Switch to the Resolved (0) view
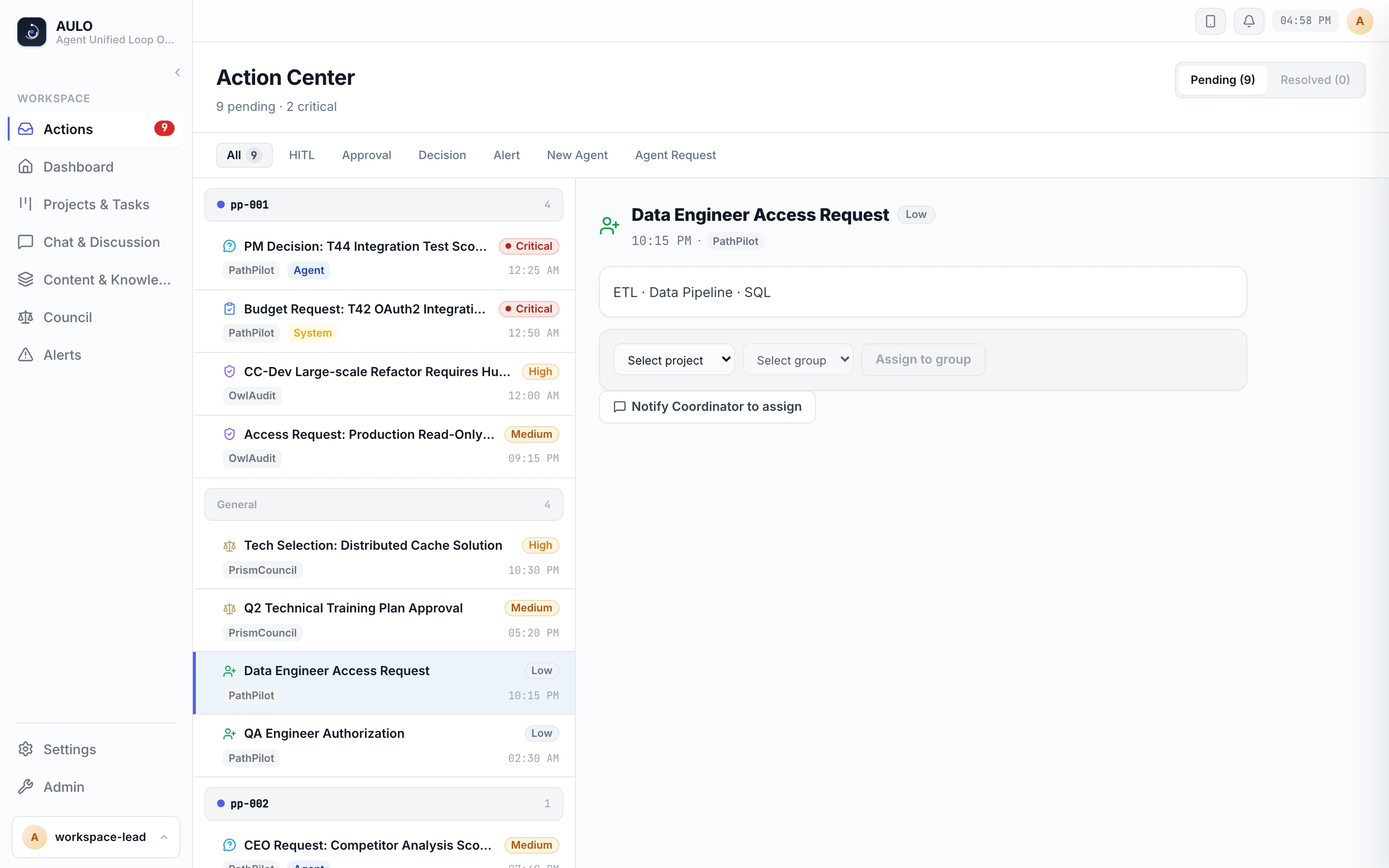Viewport: 1389px width, 868px height. click(x=1315, y=80)
